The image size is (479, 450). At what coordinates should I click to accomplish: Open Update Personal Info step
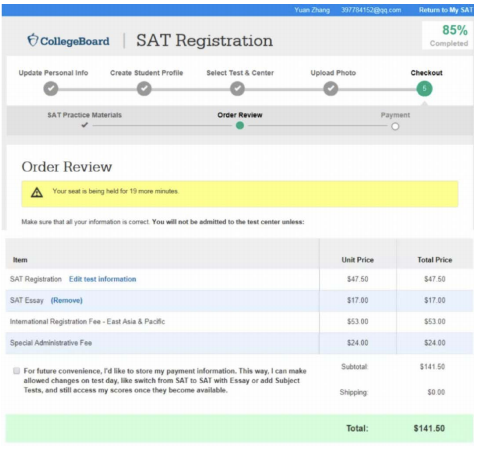(x=53, y=73)
